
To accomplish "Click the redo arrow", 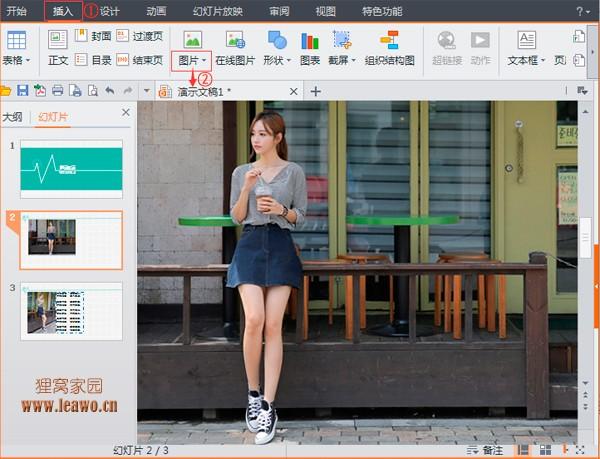I will tap(128, 91).
